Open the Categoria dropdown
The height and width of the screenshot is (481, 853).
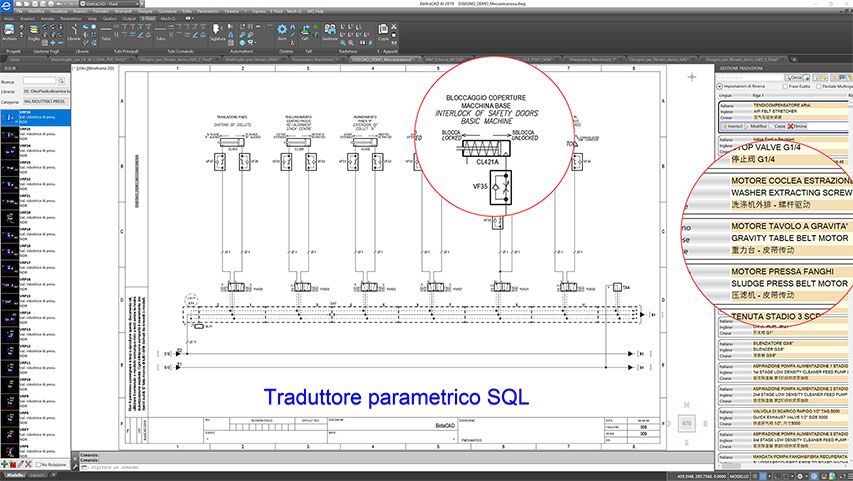[x=47, y=101]
